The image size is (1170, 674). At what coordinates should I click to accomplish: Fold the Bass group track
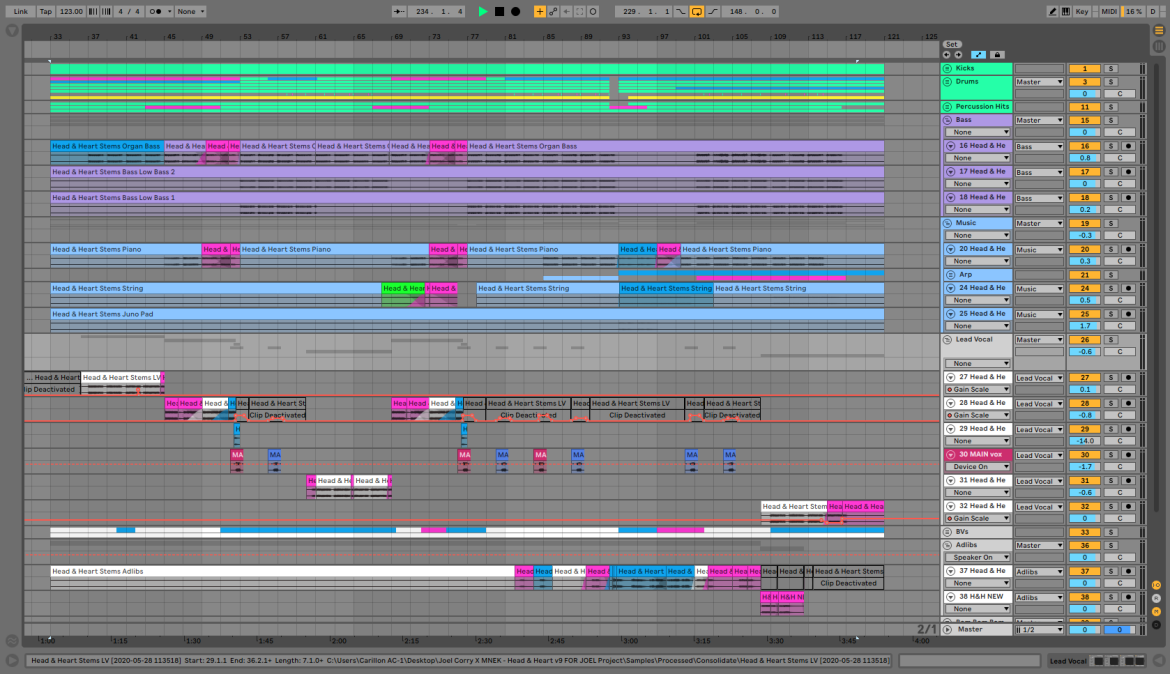(x=948, y=120)
